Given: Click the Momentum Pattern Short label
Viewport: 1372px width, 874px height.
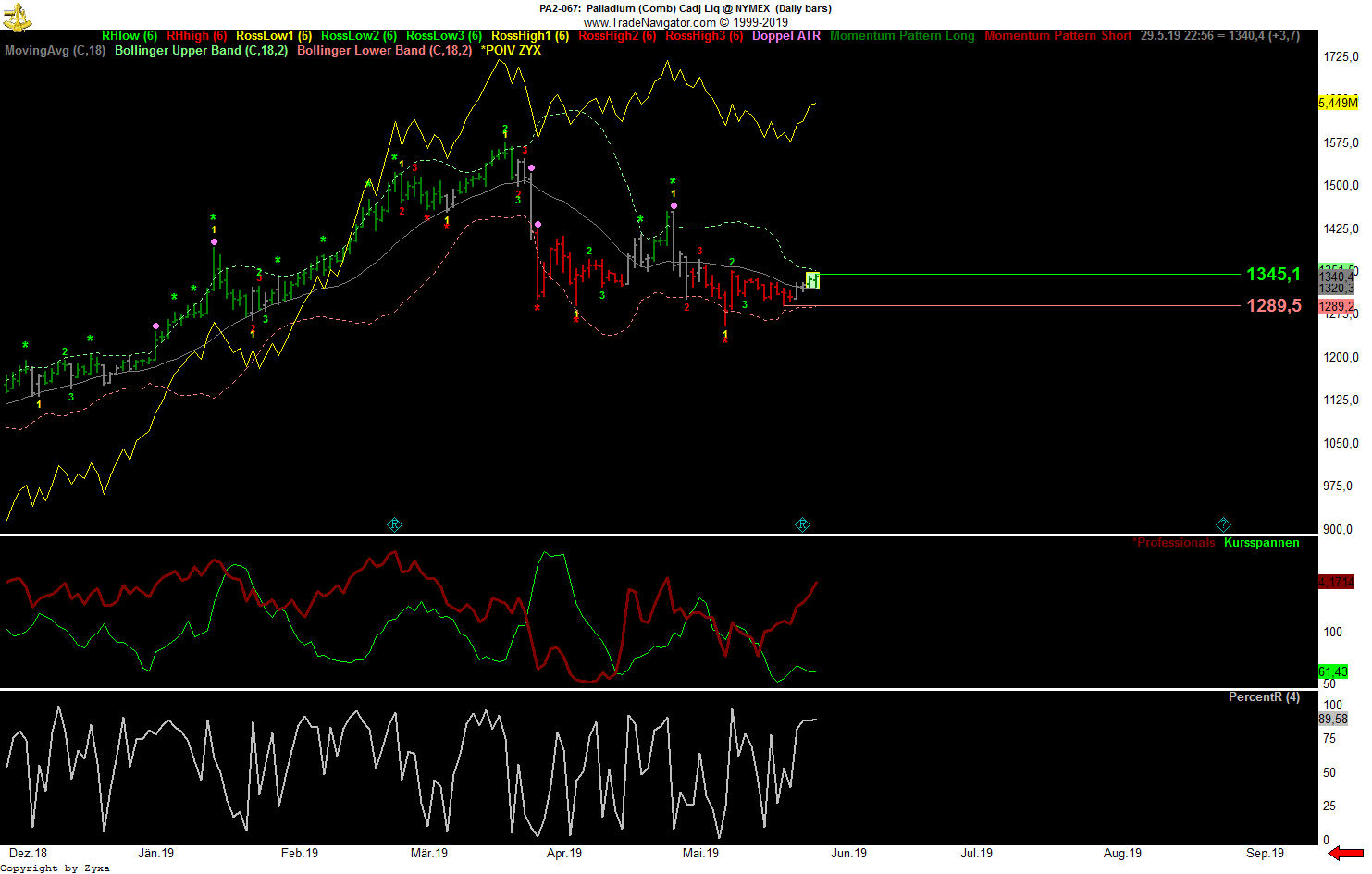Looking at the screenshot, I should click(x=1058, y=36).
